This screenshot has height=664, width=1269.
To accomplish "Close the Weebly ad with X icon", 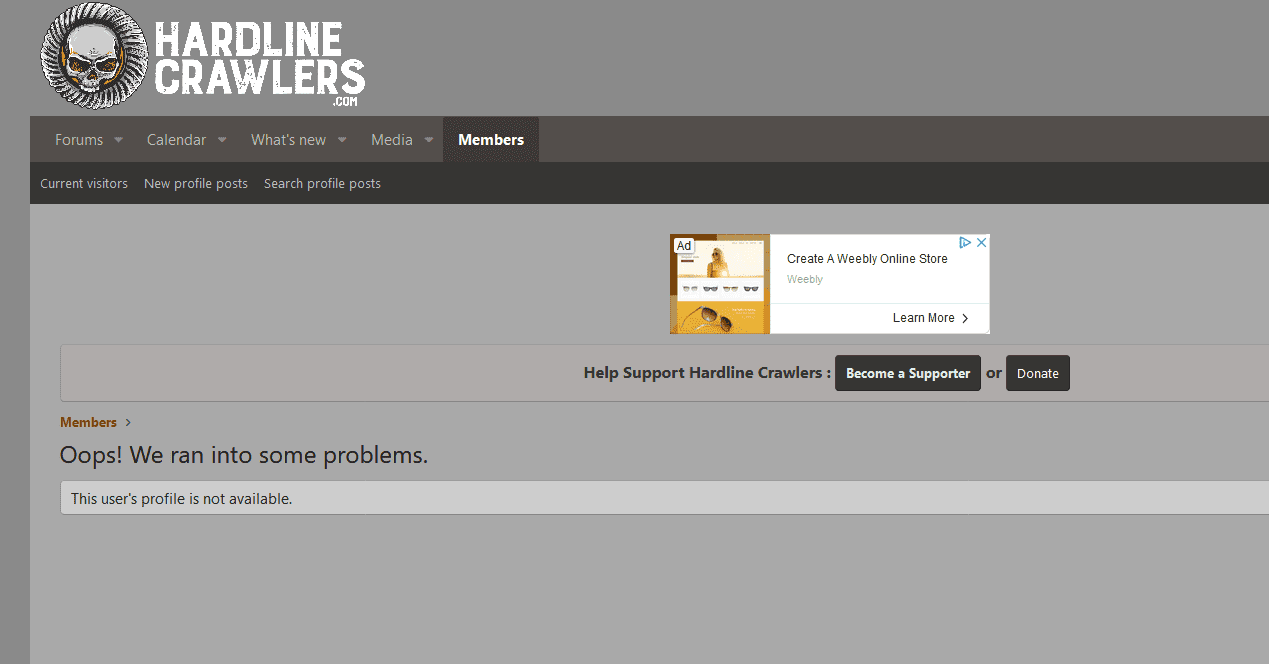I will coord(982,243).
